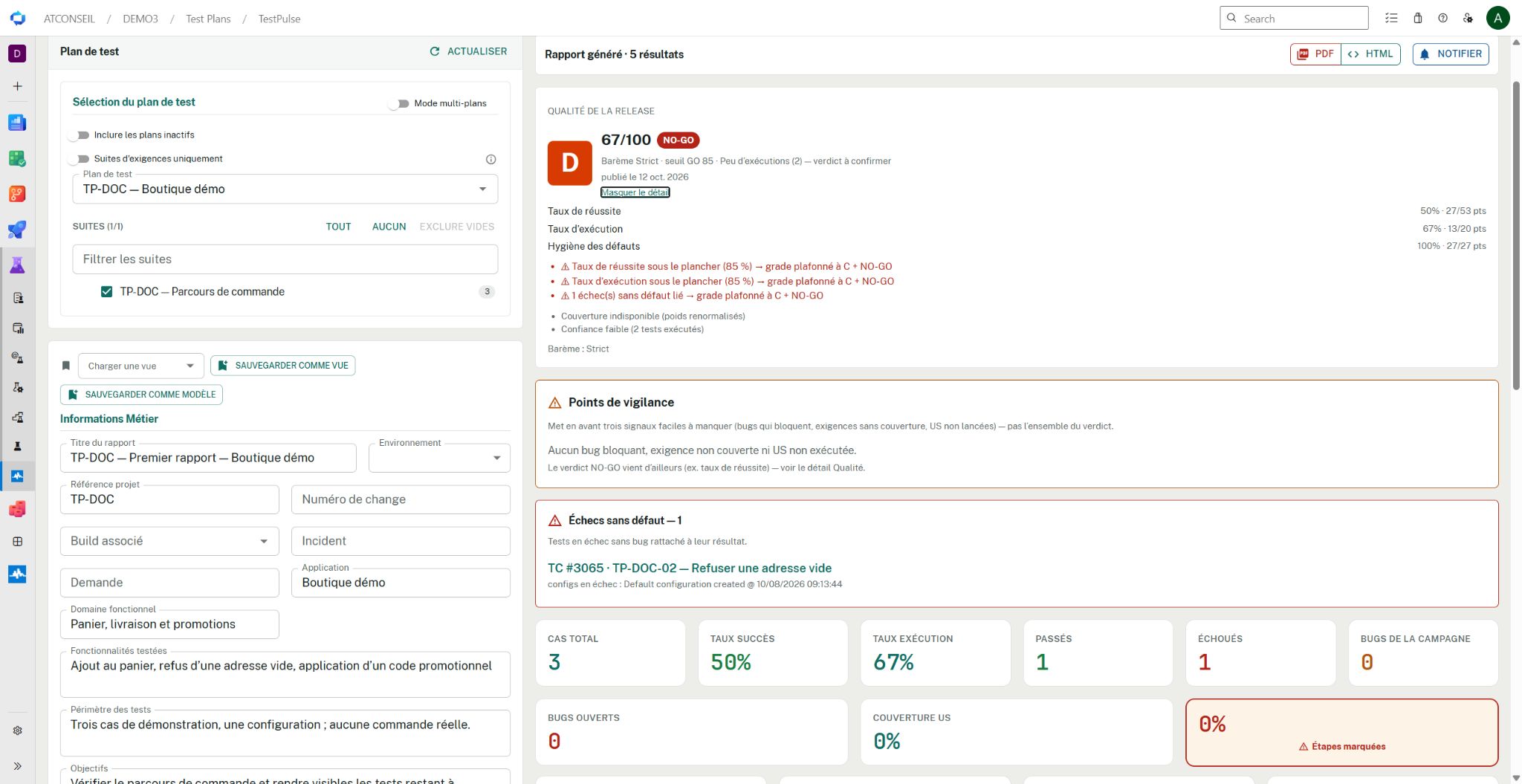Open the work items checklist icon
Screen dimensions: 1522x784
[1391, 19]
